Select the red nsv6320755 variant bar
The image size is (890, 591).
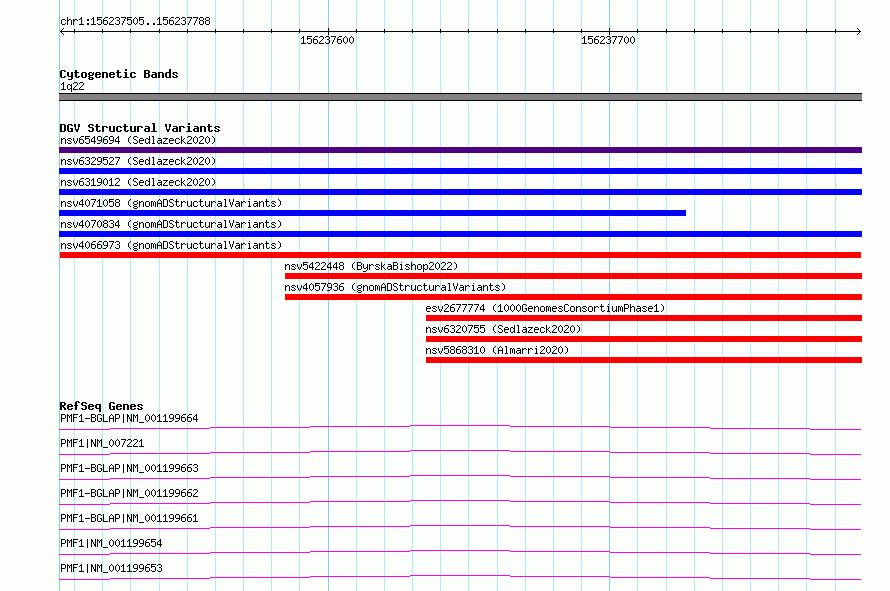[x=644, y=339]
